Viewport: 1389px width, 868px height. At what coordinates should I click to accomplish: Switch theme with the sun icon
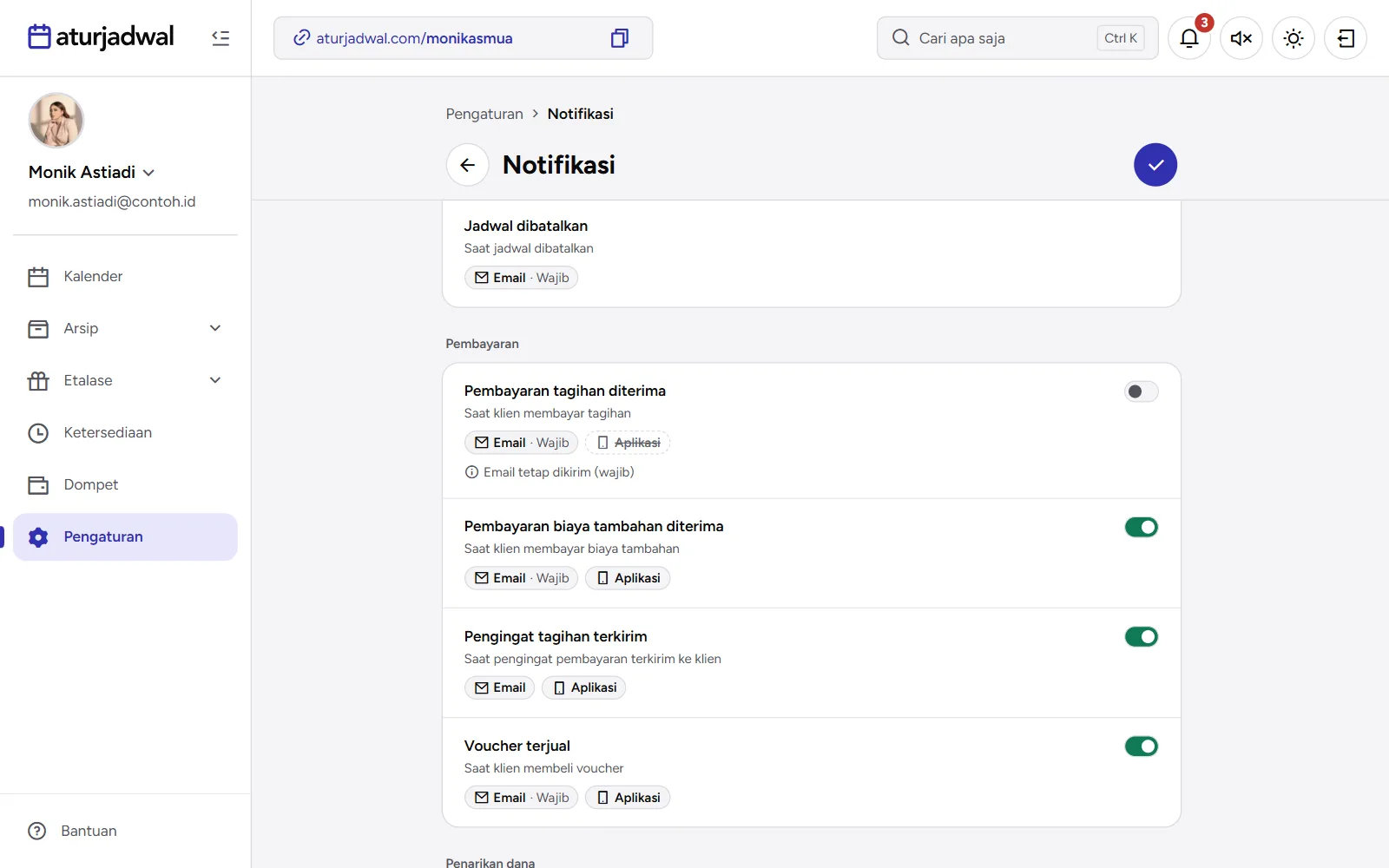click(x=1294, y=38)
